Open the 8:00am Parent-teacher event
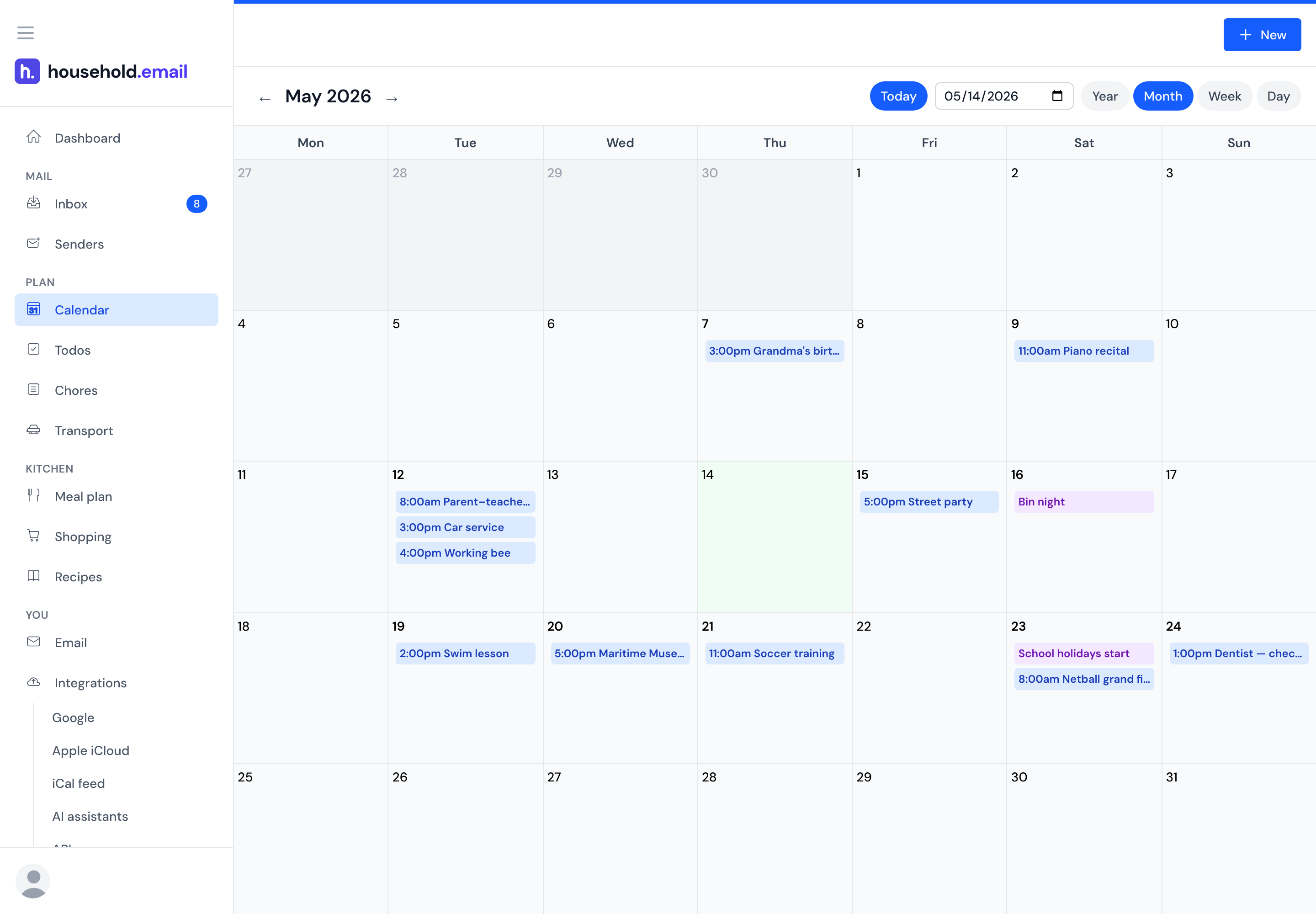The width and height of the screenshot is (1316, 914). [x=465, y=502]
